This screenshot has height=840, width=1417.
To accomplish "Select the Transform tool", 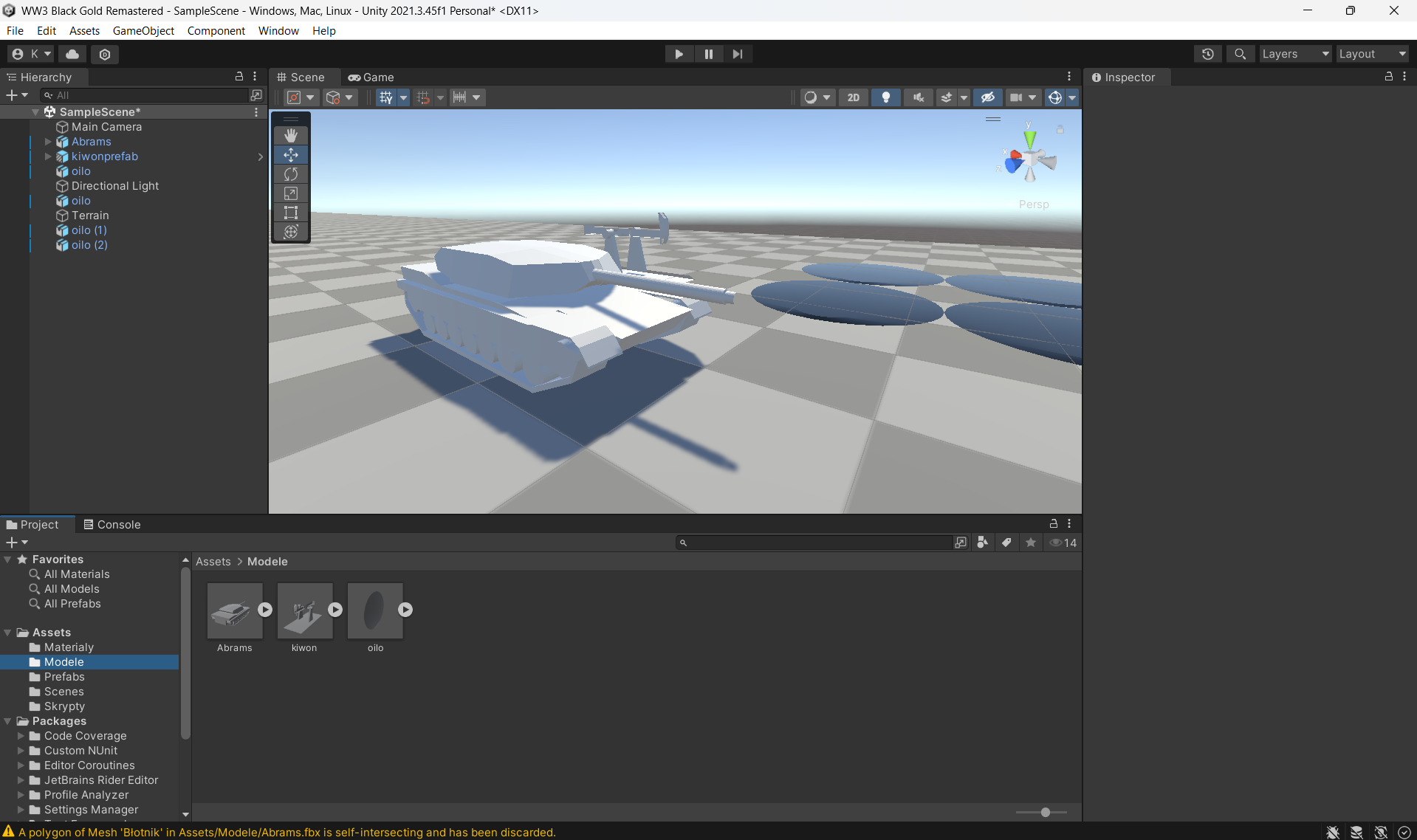I will click(x=291, y=232).
